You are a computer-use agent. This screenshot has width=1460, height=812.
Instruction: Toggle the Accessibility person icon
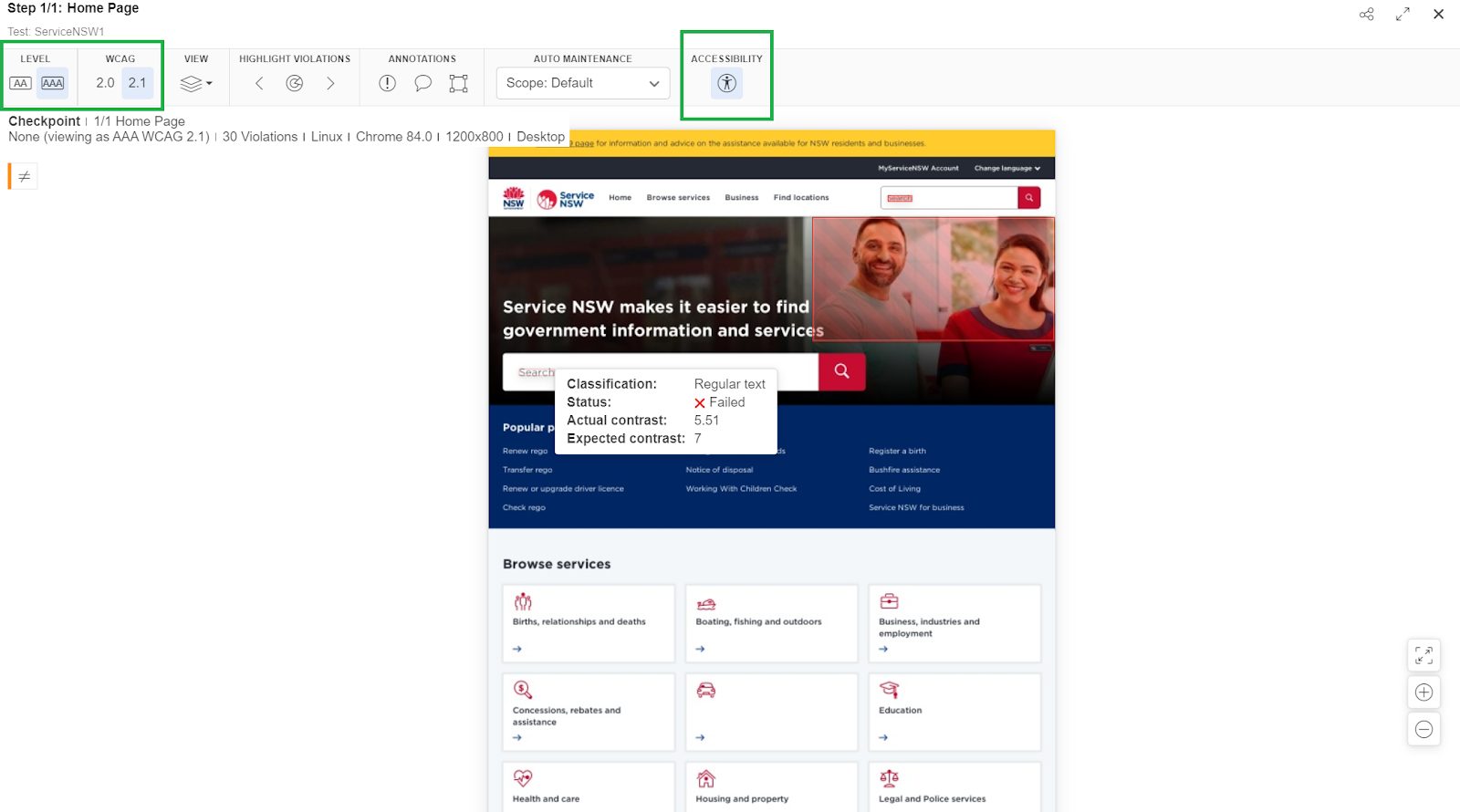pos(726,83)
